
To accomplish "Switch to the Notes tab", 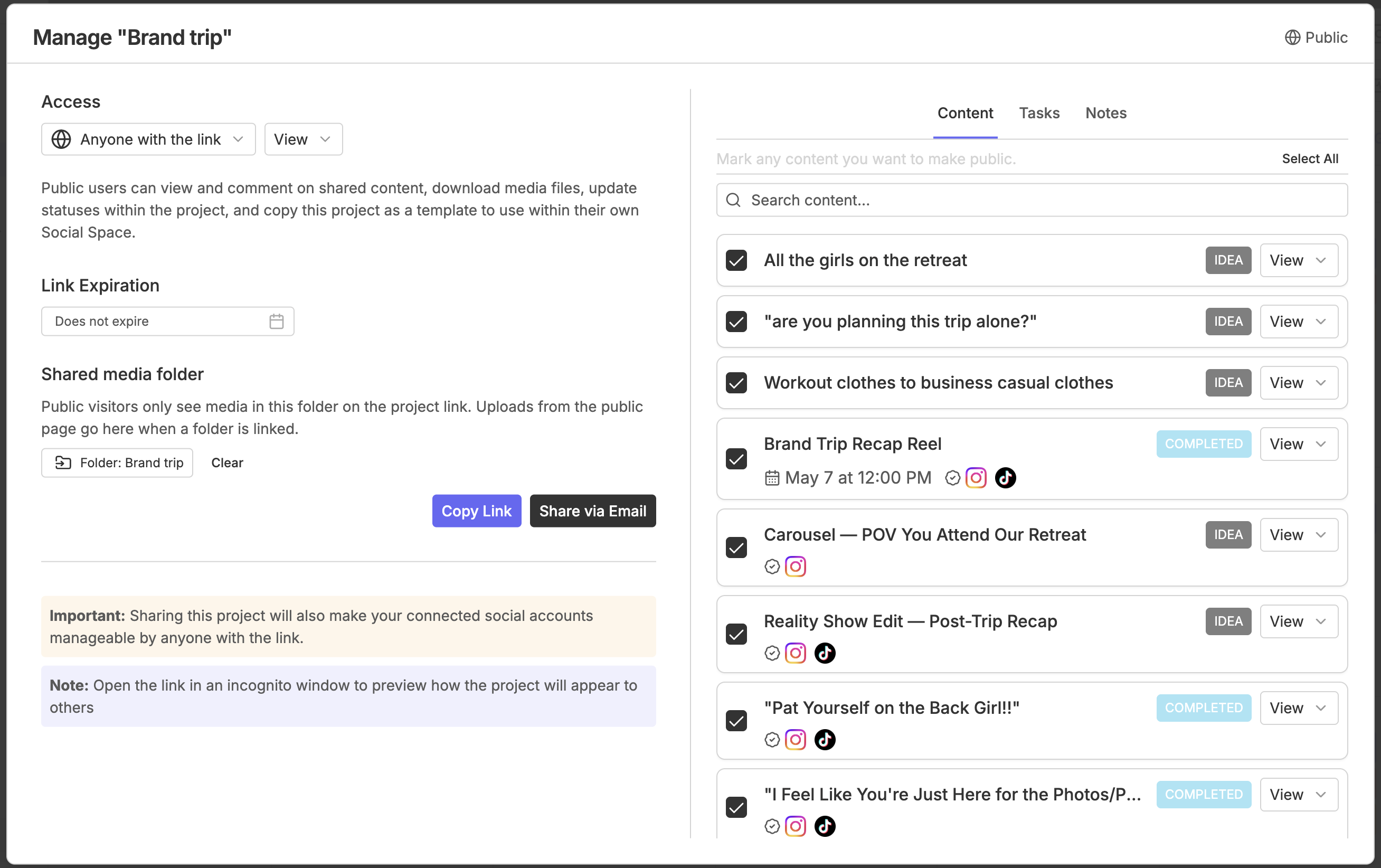I will point(1106,113).
